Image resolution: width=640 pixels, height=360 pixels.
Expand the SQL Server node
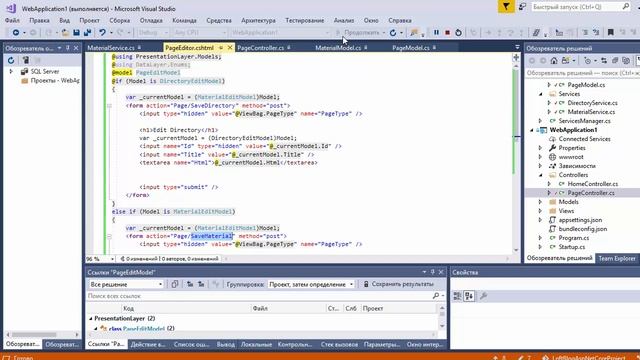click(x=11, y=71)
